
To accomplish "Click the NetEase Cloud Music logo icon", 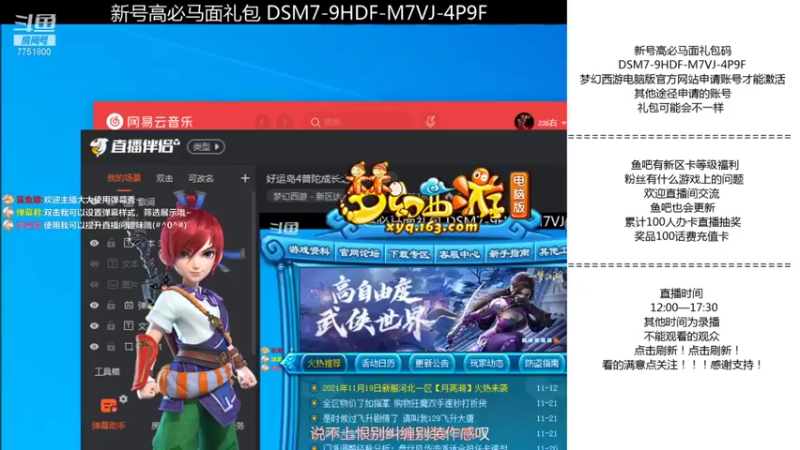I will (x=115, y=121).
